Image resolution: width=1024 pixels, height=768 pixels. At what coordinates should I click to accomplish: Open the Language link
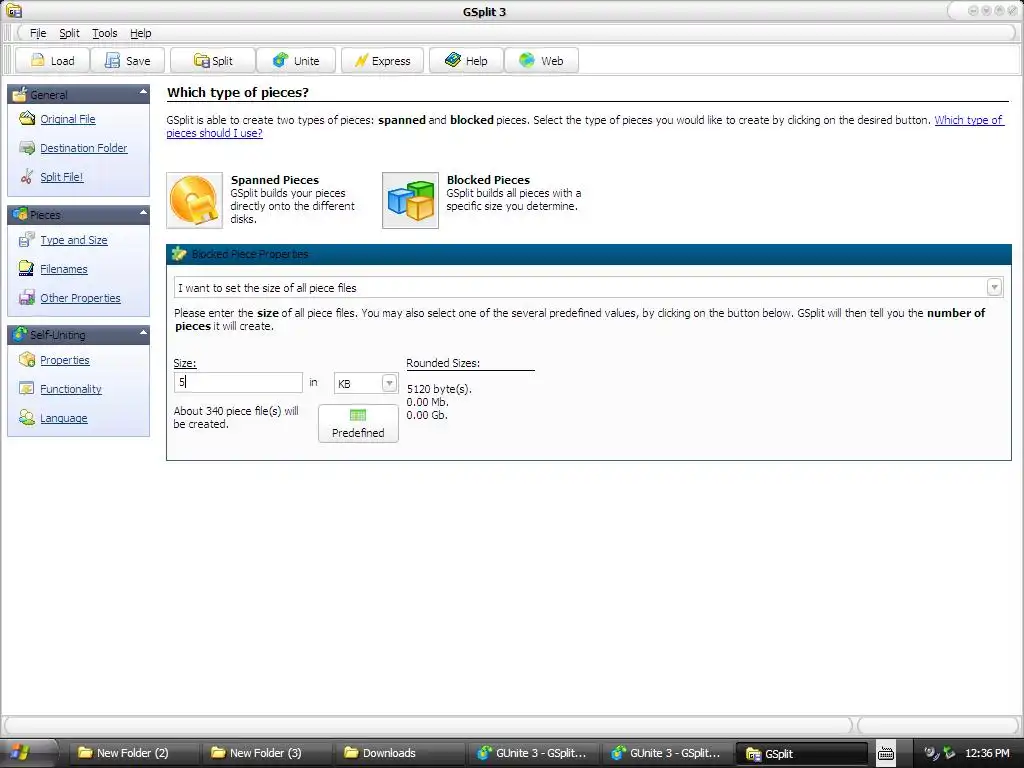click(x=63, y=418)
